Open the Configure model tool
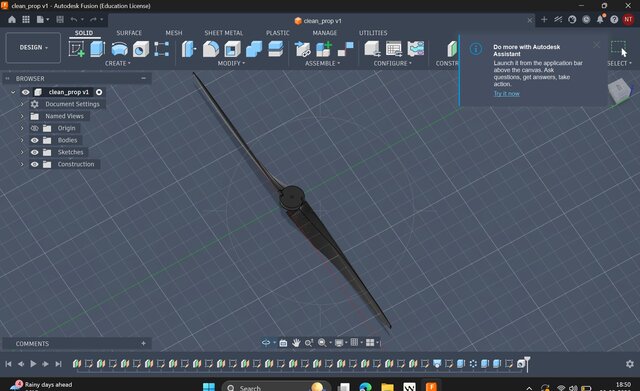This screenshot has height=391, width=640. (372, 49)
